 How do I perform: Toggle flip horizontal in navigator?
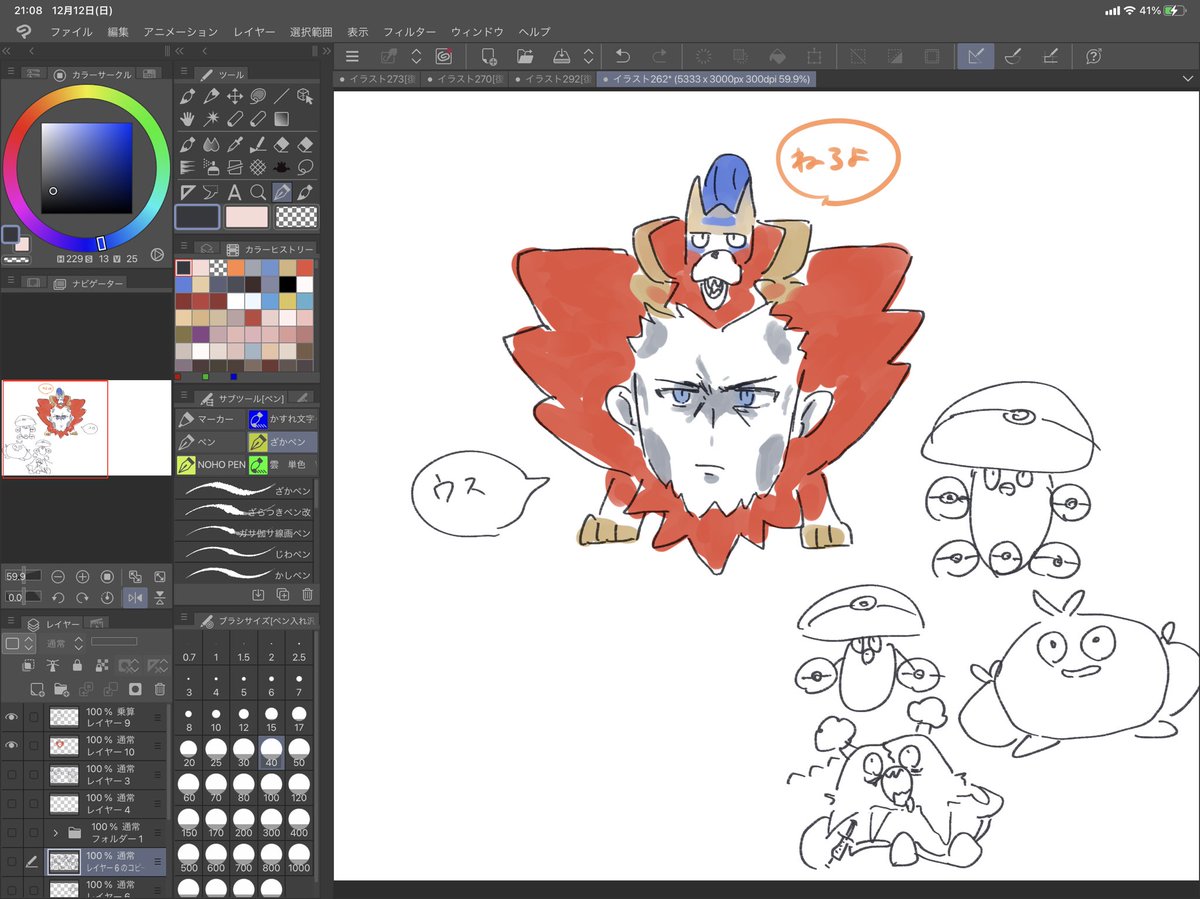click(133, 597)
